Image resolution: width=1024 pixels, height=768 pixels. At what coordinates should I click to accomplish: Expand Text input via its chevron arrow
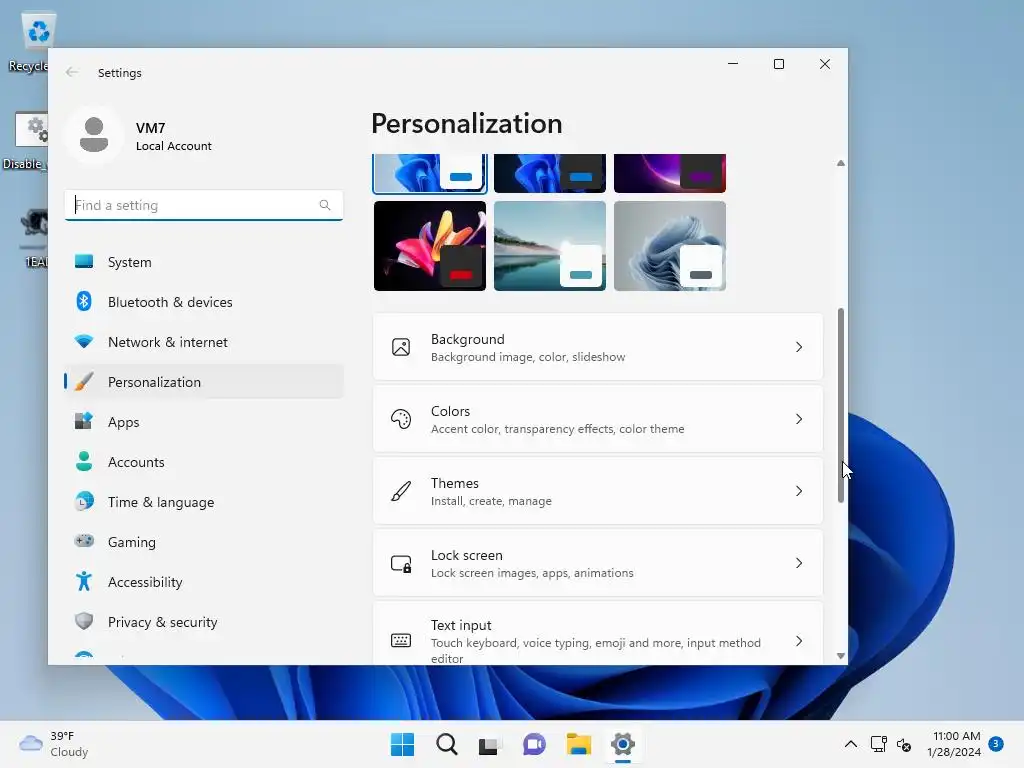799,641
